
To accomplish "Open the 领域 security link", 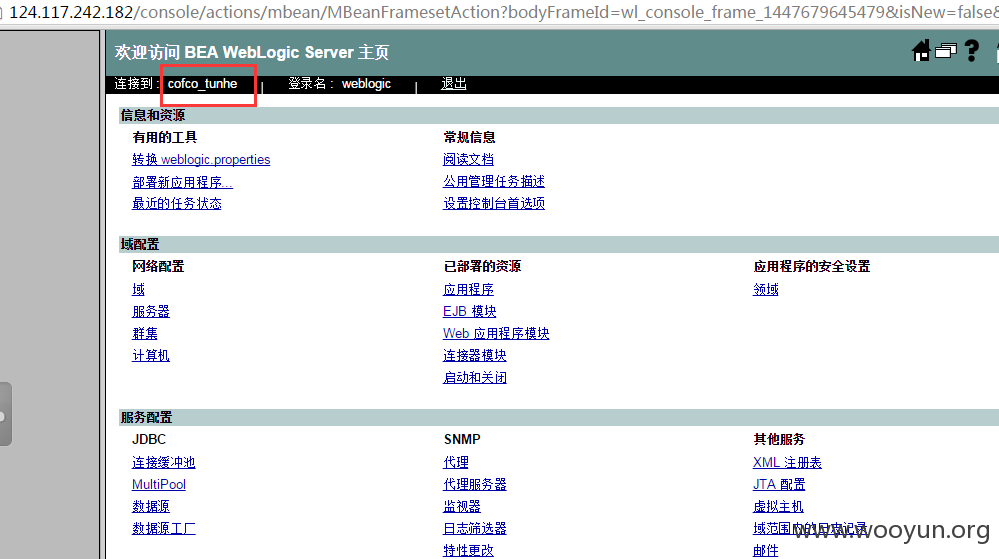I will tap(766, 289).
